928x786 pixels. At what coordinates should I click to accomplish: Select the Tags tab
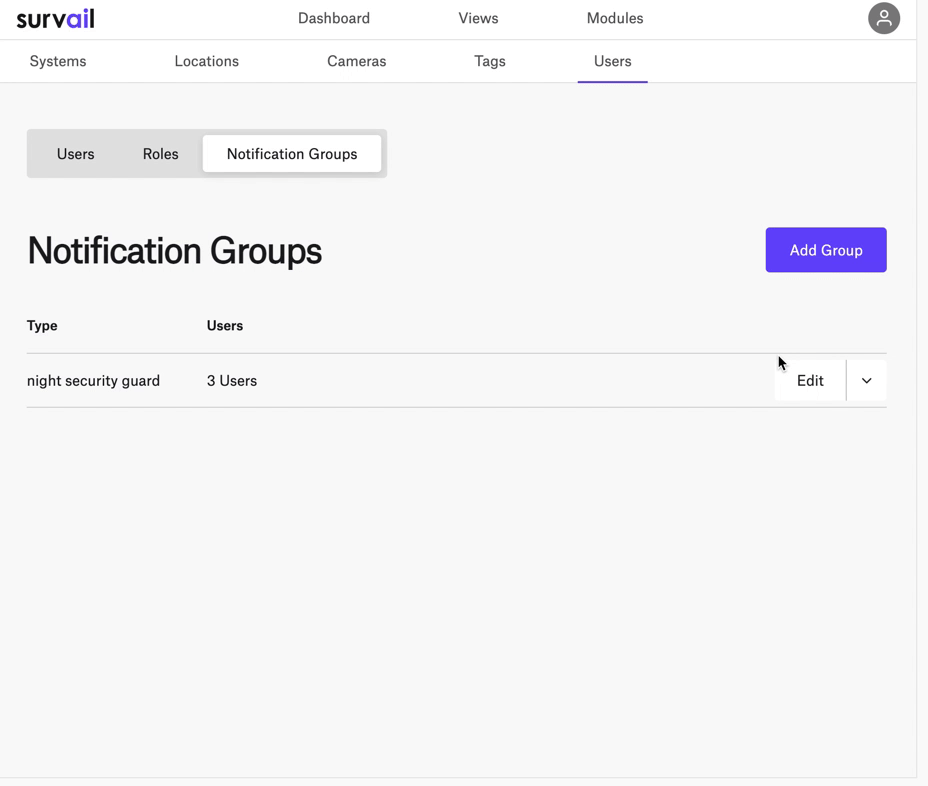coord(489,61)
